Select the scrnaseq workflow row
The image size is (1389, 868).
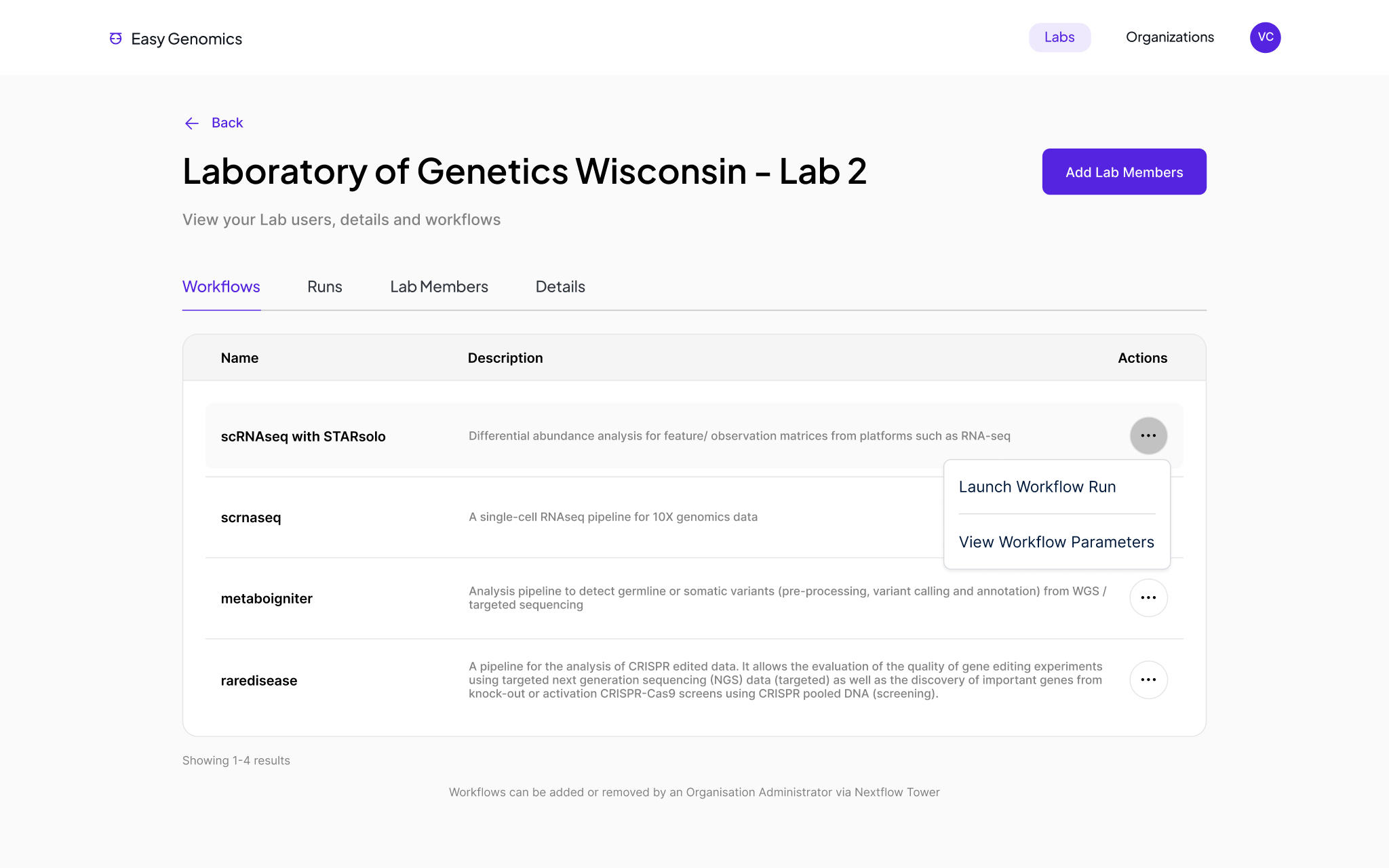coord(251,517)
